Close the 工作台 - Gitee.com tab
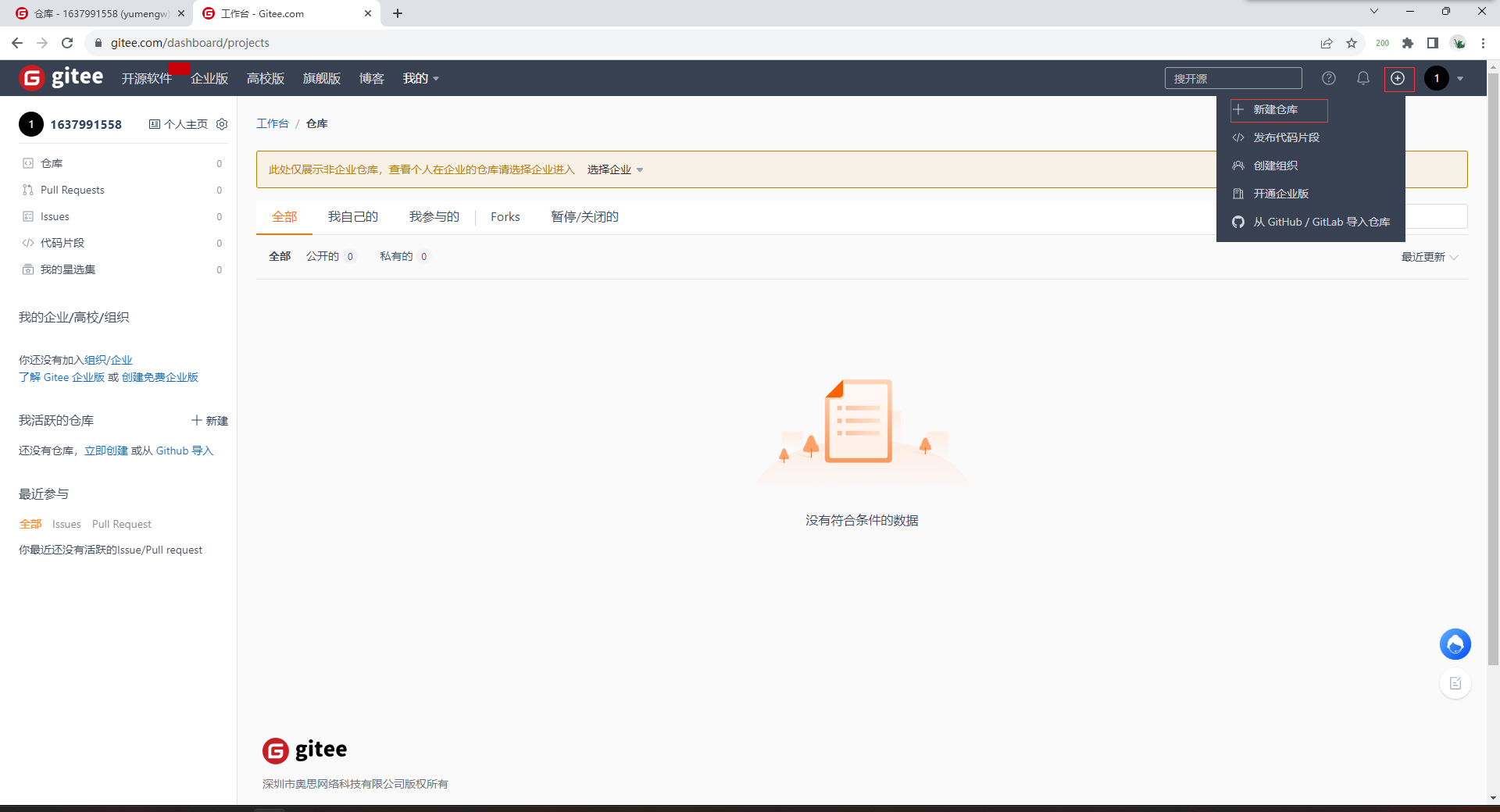 click(368, 13)
